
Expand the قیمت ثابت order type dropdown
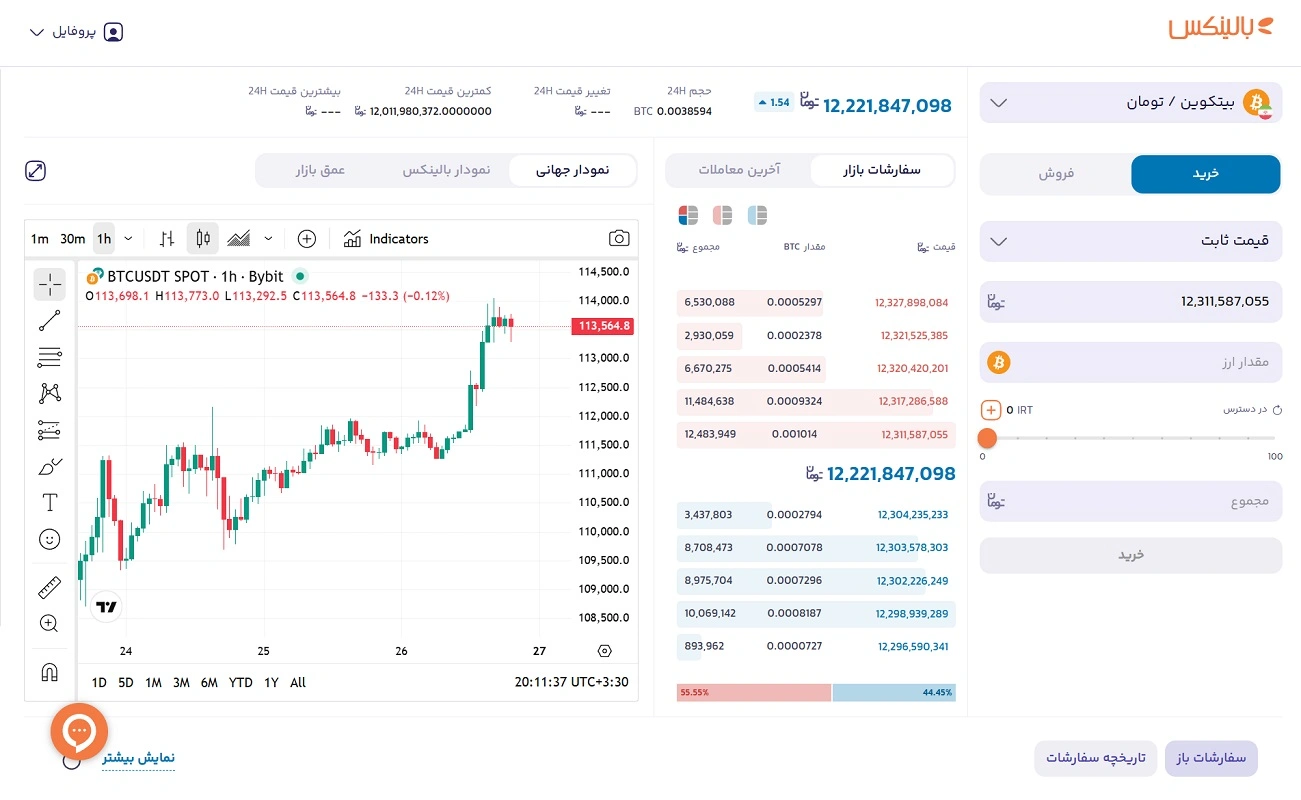coord(1128,241)
